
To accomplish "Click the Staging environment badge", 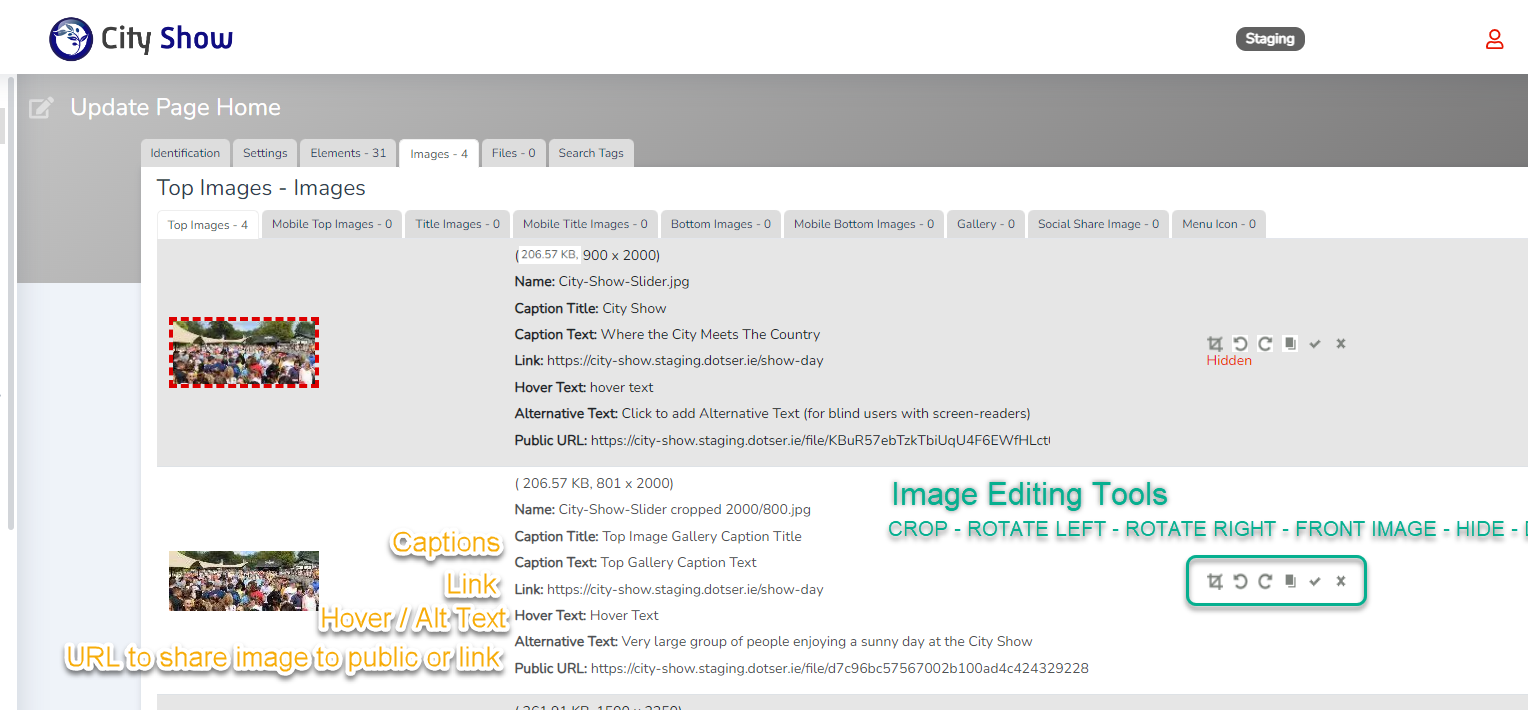I will coord(1270,40).
